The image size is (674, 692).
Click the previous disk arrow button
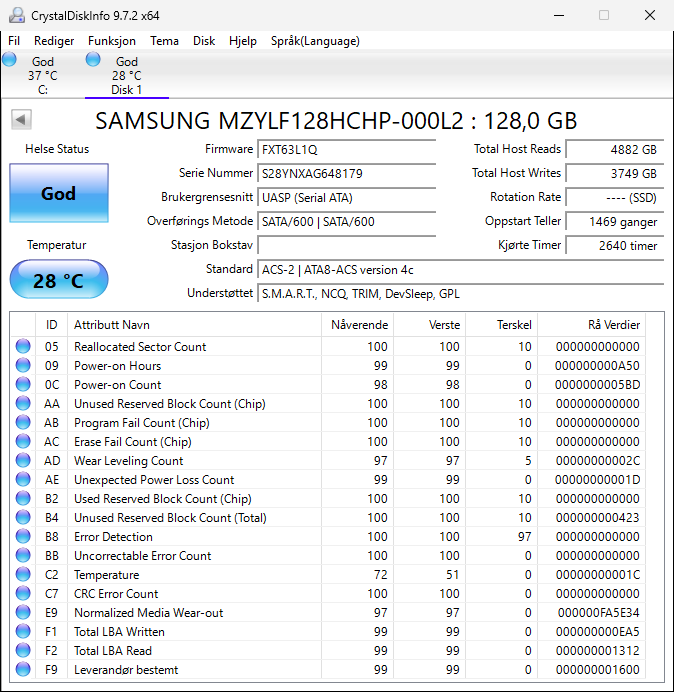coord(21,120)
